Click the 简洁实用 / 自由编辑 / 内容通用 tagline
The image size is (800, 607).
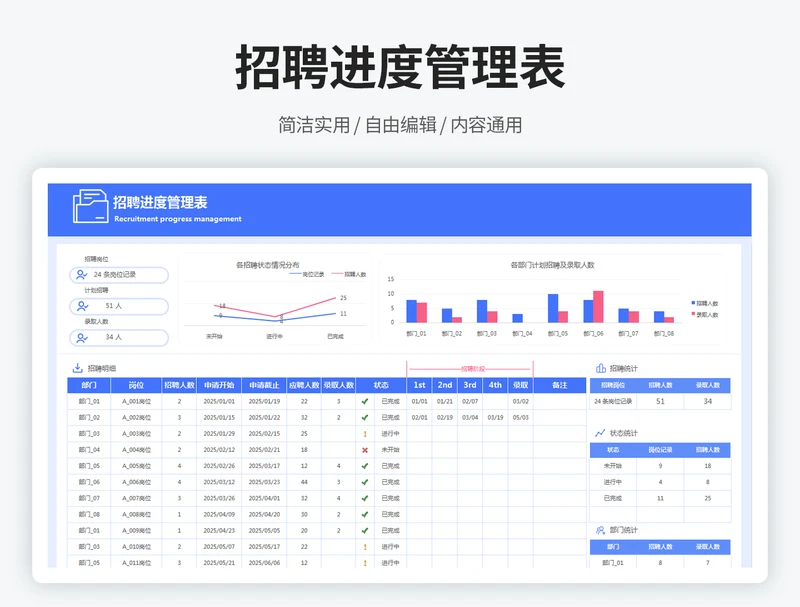point(400,125)
